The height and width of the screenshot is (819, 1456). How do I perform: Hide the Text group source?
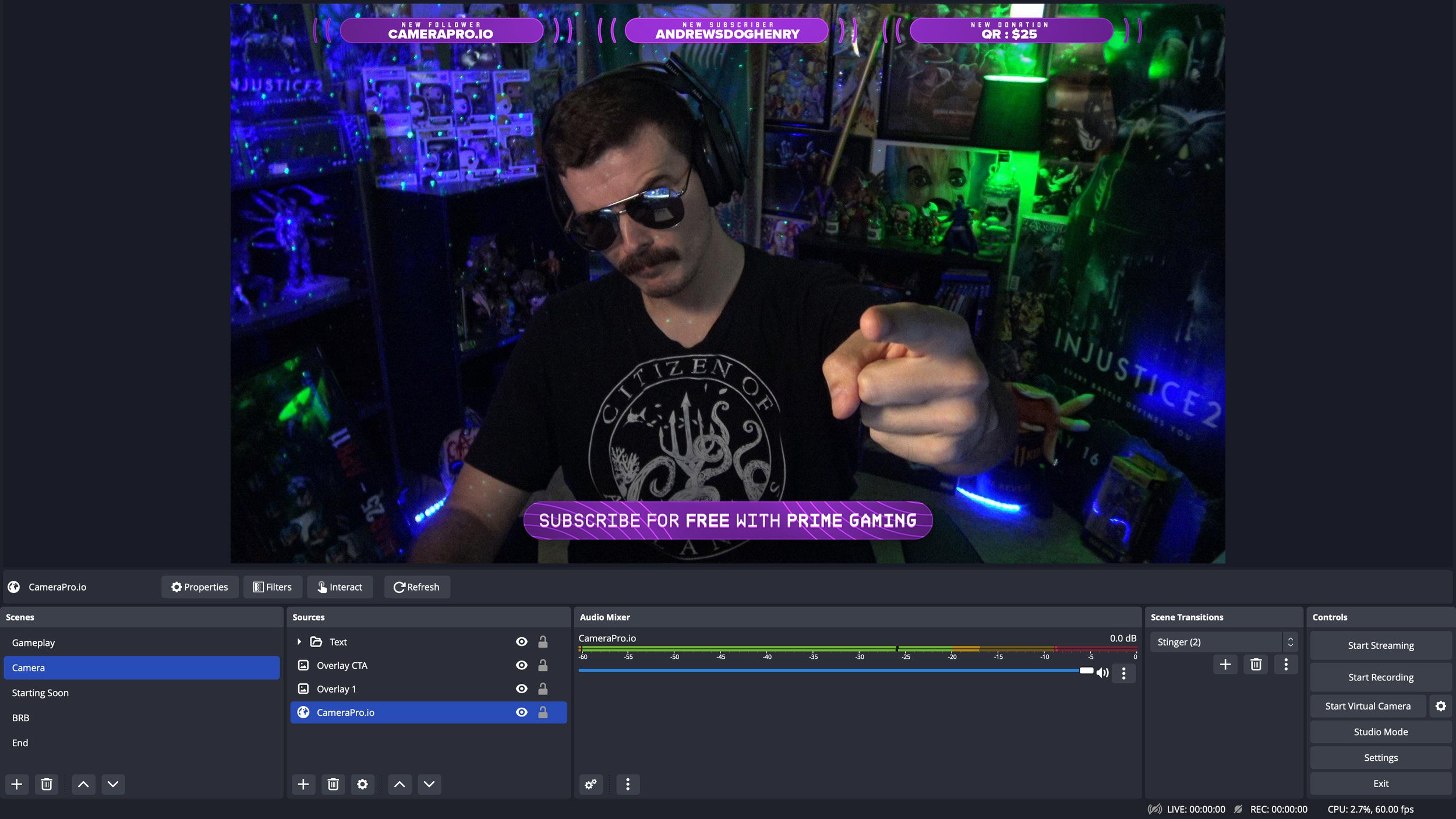pos(522,641)
